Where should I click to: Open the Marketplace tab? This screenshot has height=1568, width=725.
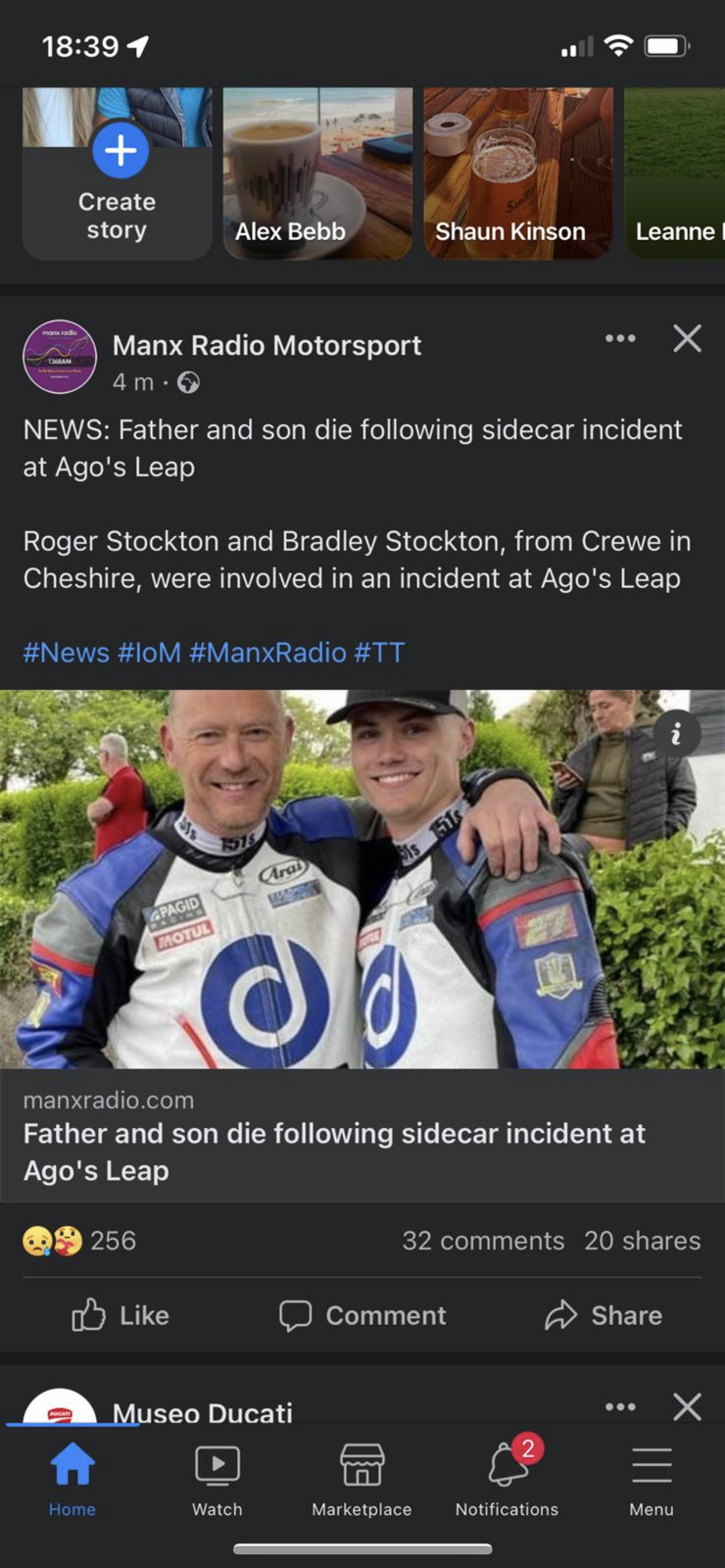click(362, 1480)
